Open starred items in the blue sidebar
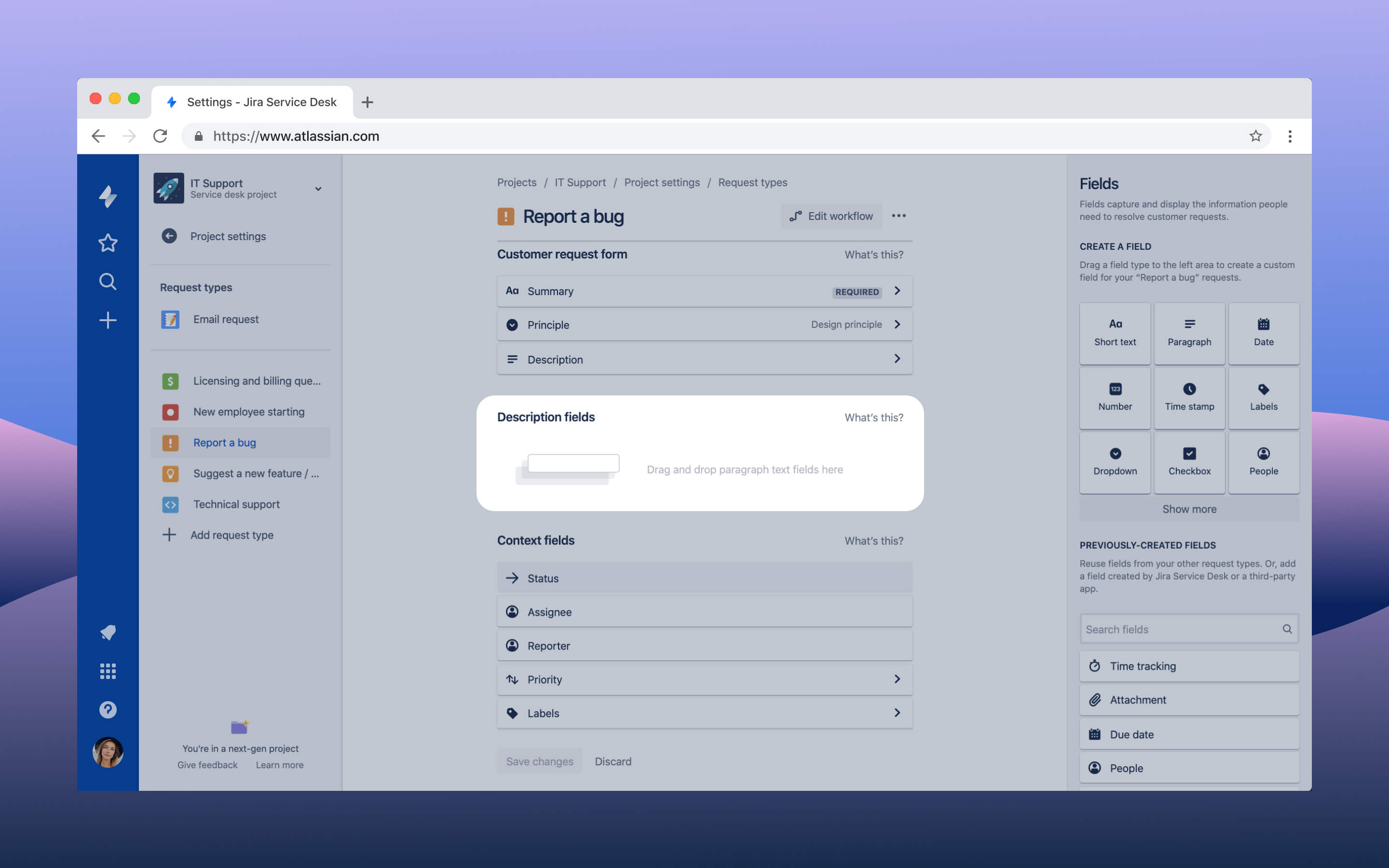 pyautogui.click(x=108, y=243)
